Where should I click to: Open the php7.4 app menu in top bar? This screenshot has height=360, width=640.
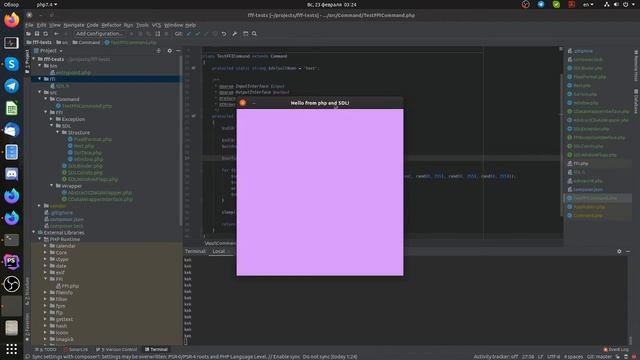[x=47, y=4]
